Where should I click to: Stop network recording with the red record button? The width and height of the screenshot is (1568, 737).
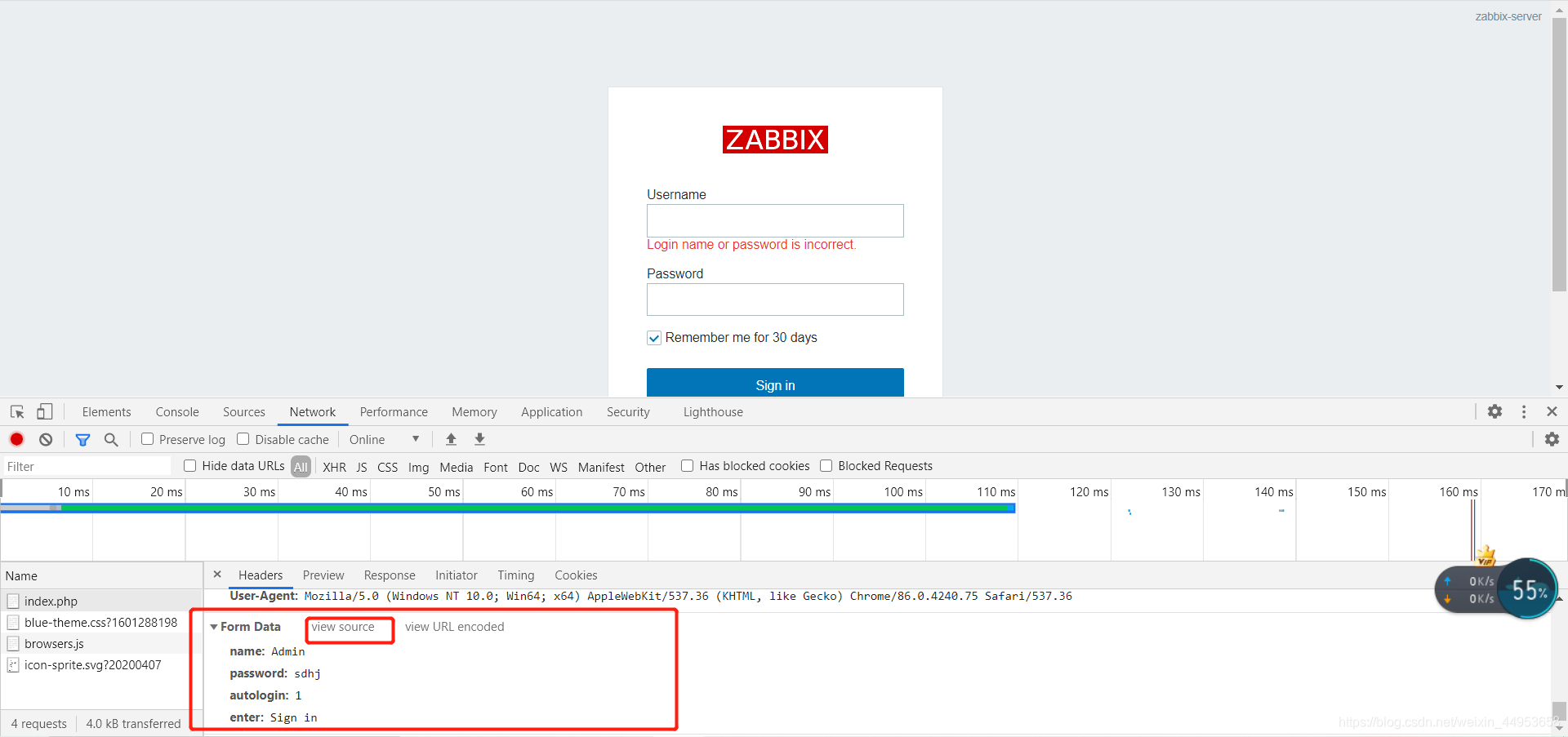pyautogui.click(x=17, y=439)
